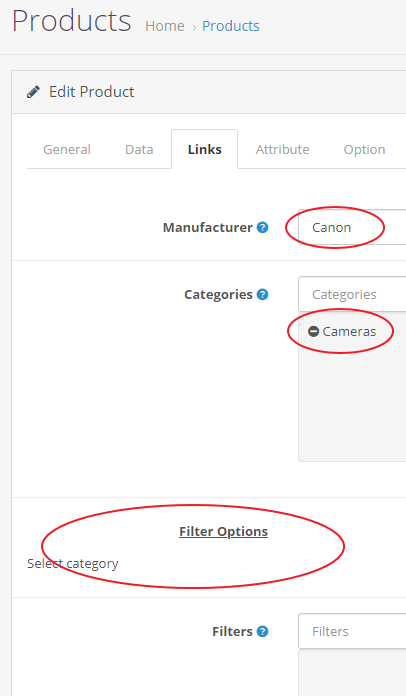
Task: Click the Products page title
Action: click(x=72, y=21)
